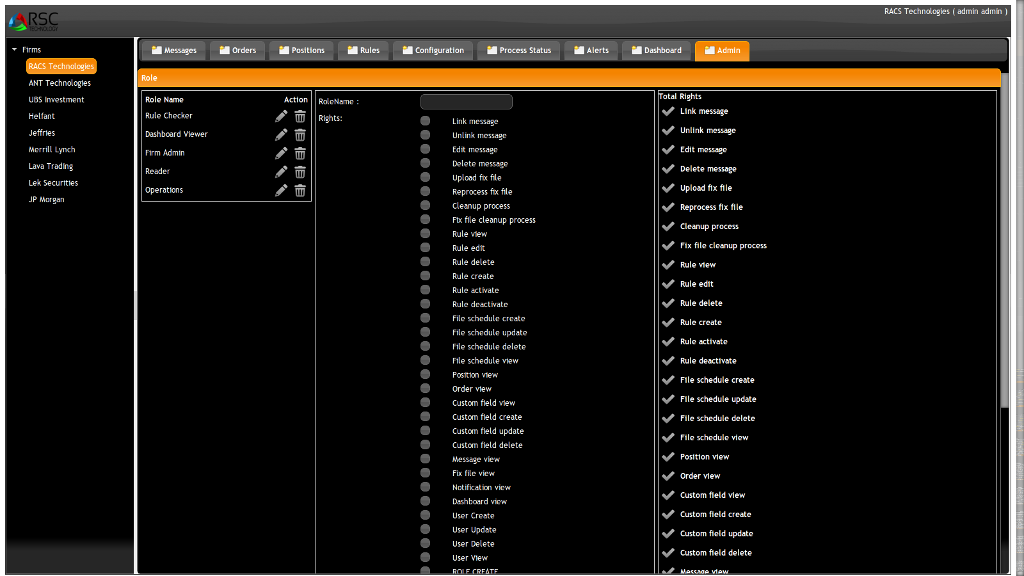Collapse the Firms tree node
The width and height of the screenshot is (1024, 576).
(x=15, y=49)
